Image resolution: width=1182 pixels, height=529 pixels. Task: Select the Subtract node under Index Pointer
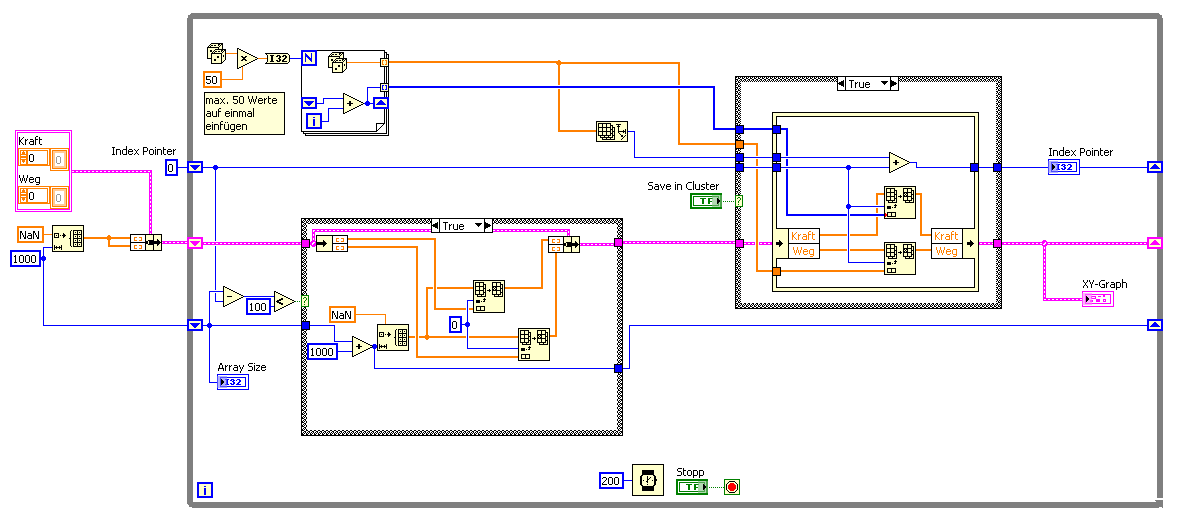click(x=231, y=297)
